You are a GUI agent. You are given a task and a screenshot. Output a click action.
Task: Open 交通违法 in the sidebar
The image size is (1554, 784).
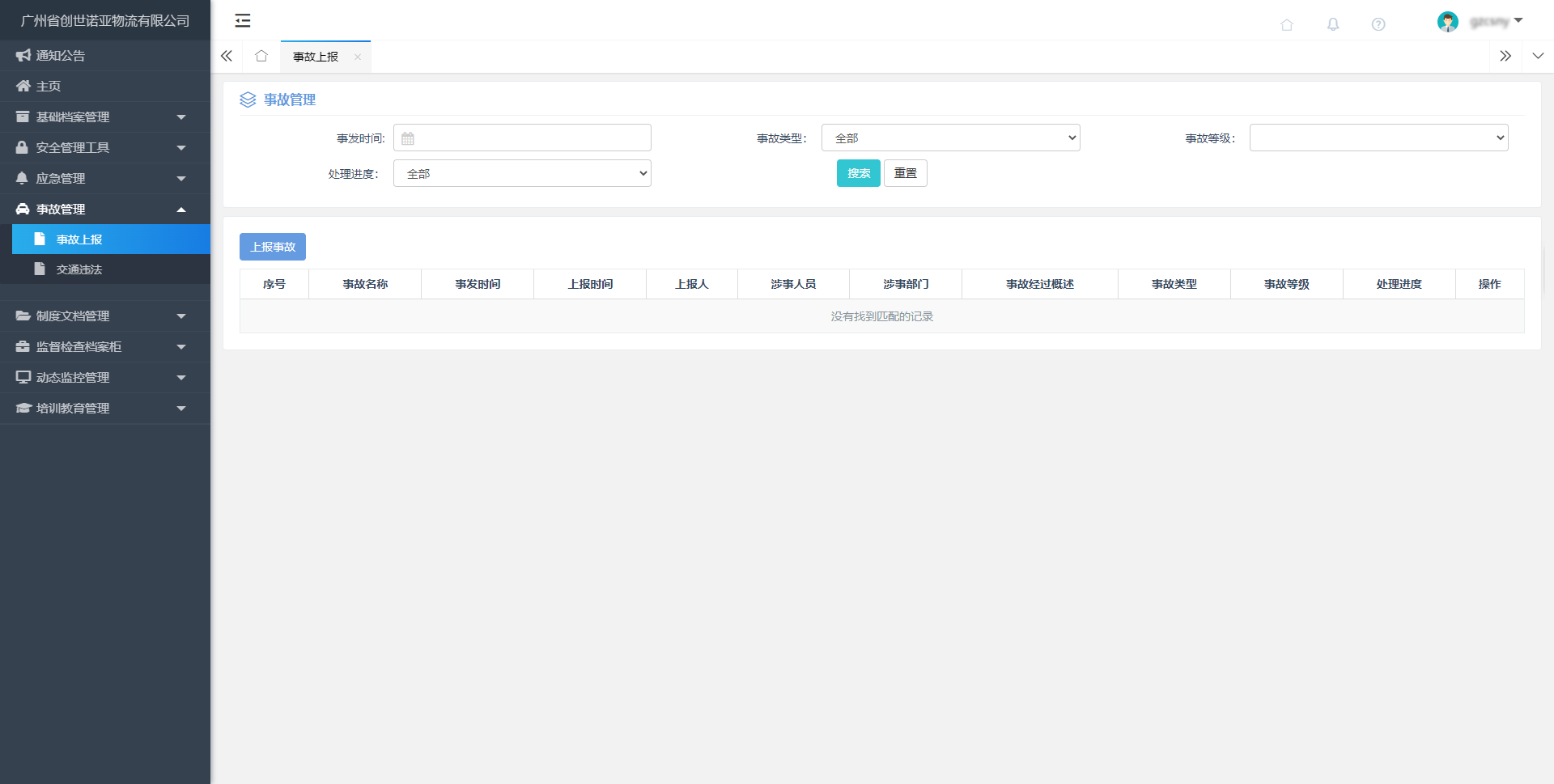click(x=79, y=269)
